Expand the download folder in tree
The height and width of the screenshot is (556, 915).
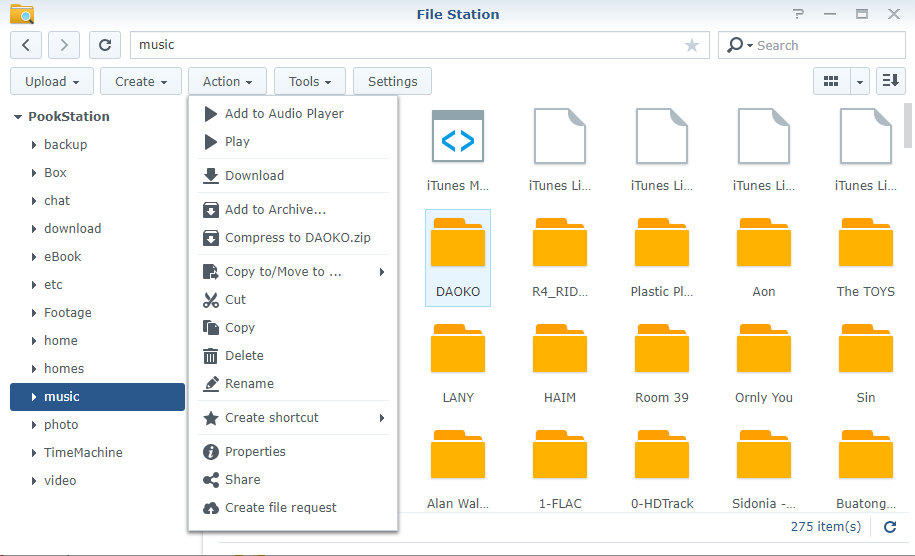[34, 229]
